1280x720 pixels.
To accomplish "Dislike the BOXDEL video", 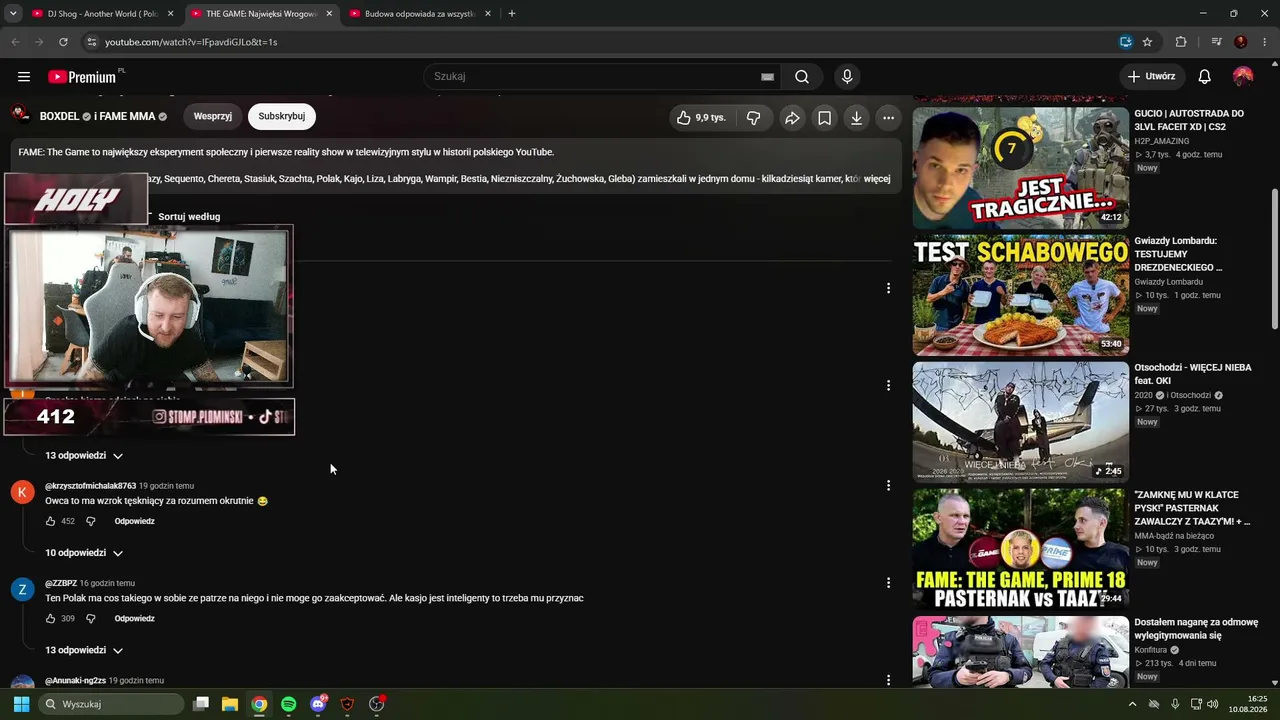I will tap(753, 118).
